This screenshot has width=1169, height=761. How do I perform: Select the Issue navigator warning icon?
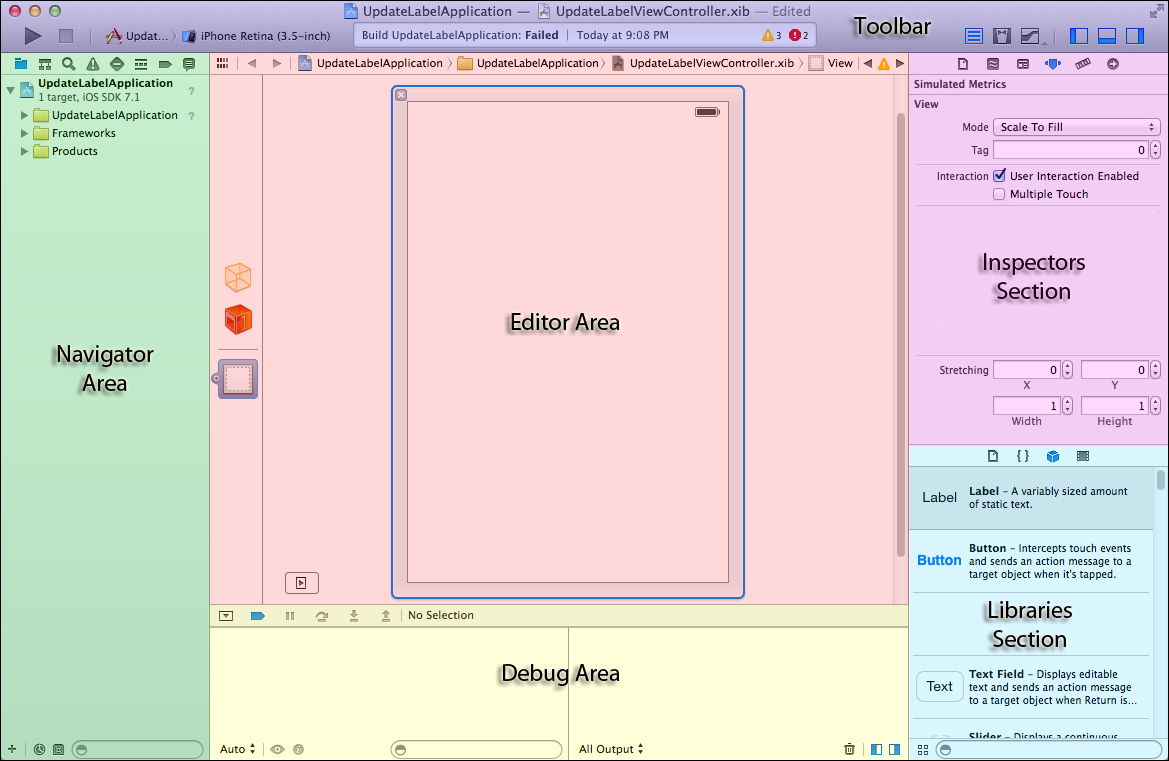click(92, 63)
